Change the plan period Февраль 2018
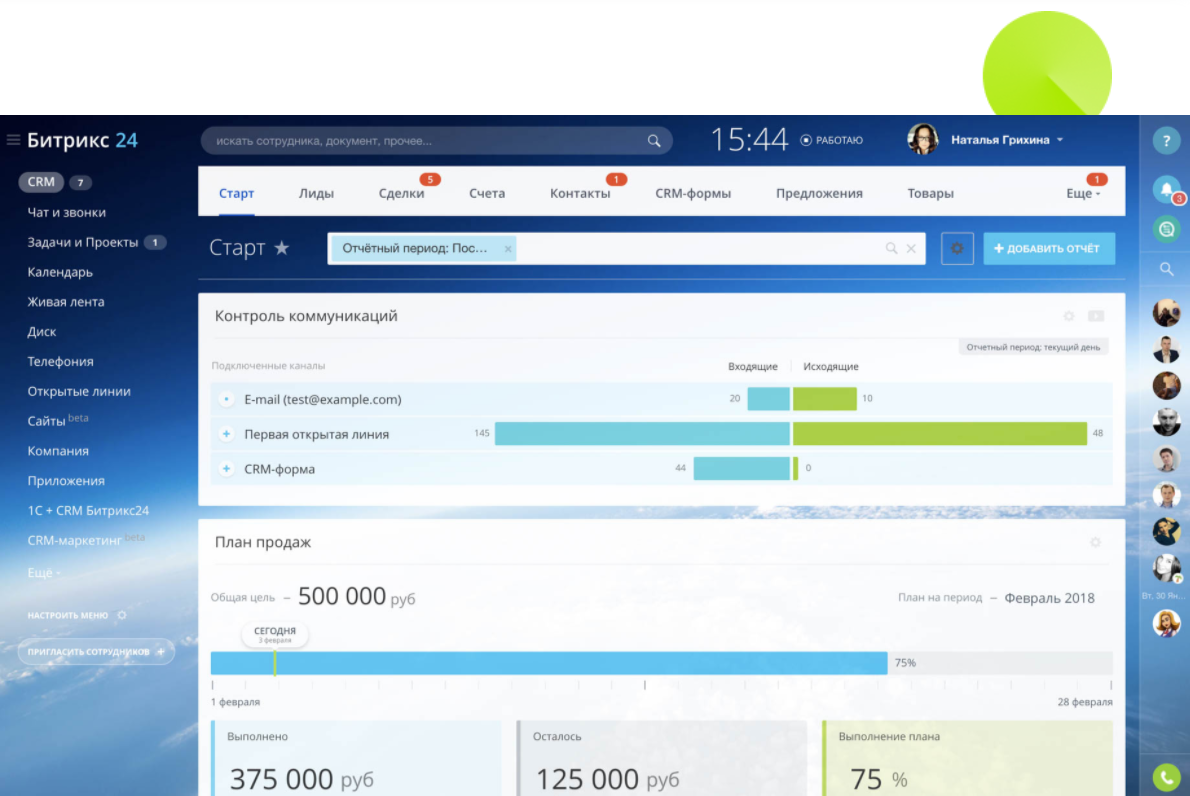Viewport: 1190px width, 796px height. 1049,598
